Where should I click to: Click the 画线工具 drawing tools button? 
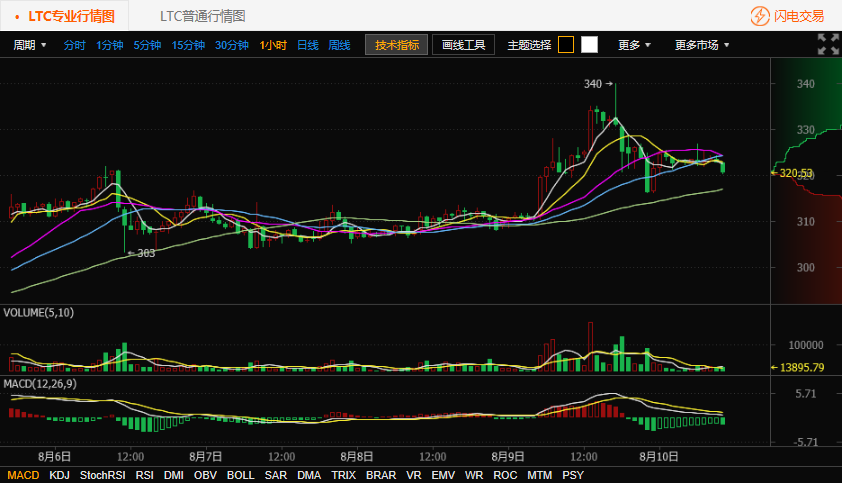(x=463, y=45)
